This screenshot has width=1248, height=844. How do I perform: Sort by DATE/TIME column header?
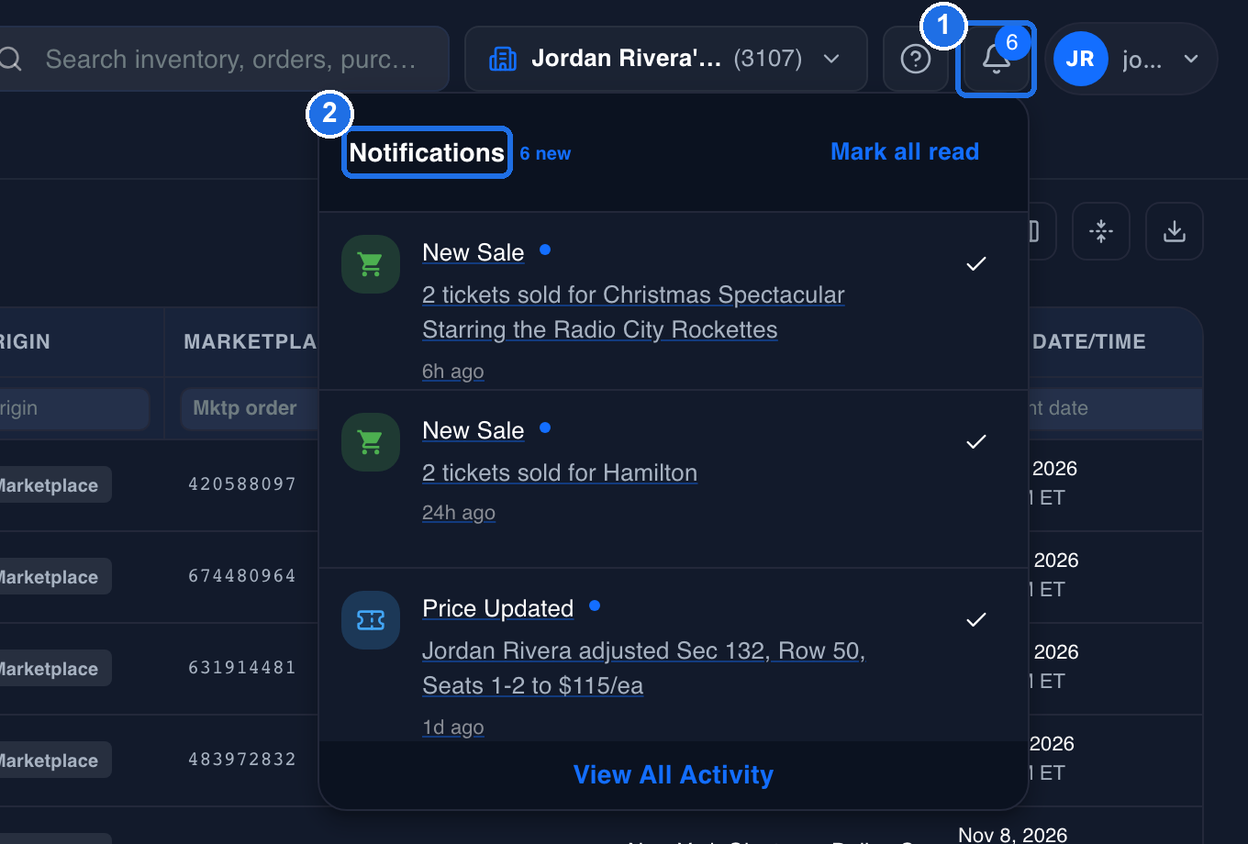pos(1089,342)
